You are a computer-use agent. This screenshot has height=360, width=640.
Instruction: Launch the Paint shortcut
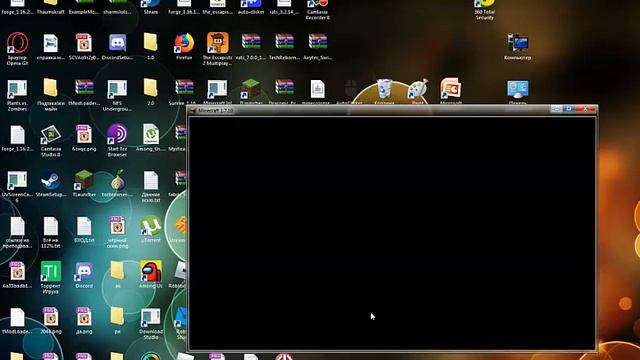(x=418, y=89)
